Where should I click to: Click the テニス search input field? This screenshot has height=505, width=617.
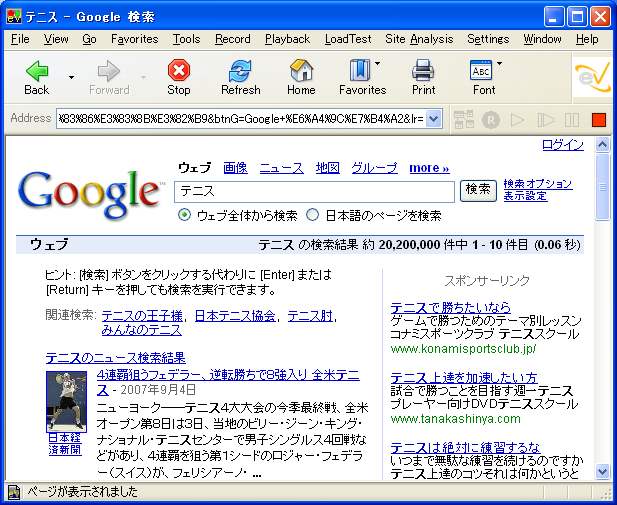coord(314,192)
